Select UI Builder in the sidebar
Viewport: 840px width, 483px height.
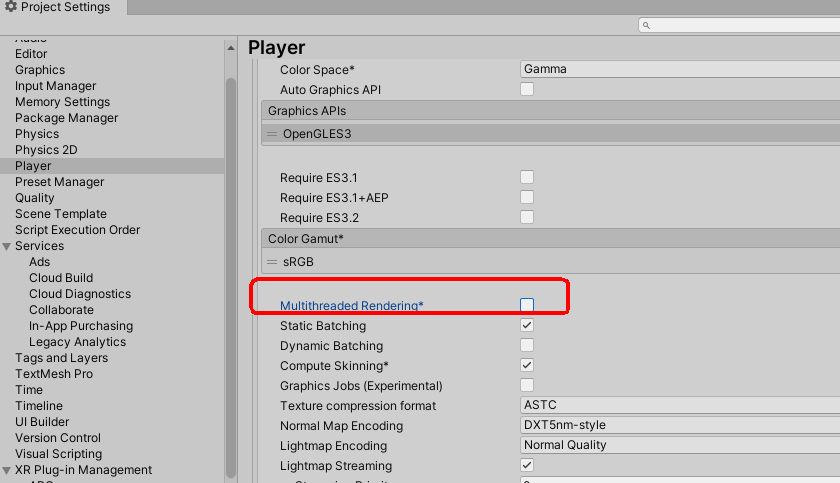tap(42, 422)
